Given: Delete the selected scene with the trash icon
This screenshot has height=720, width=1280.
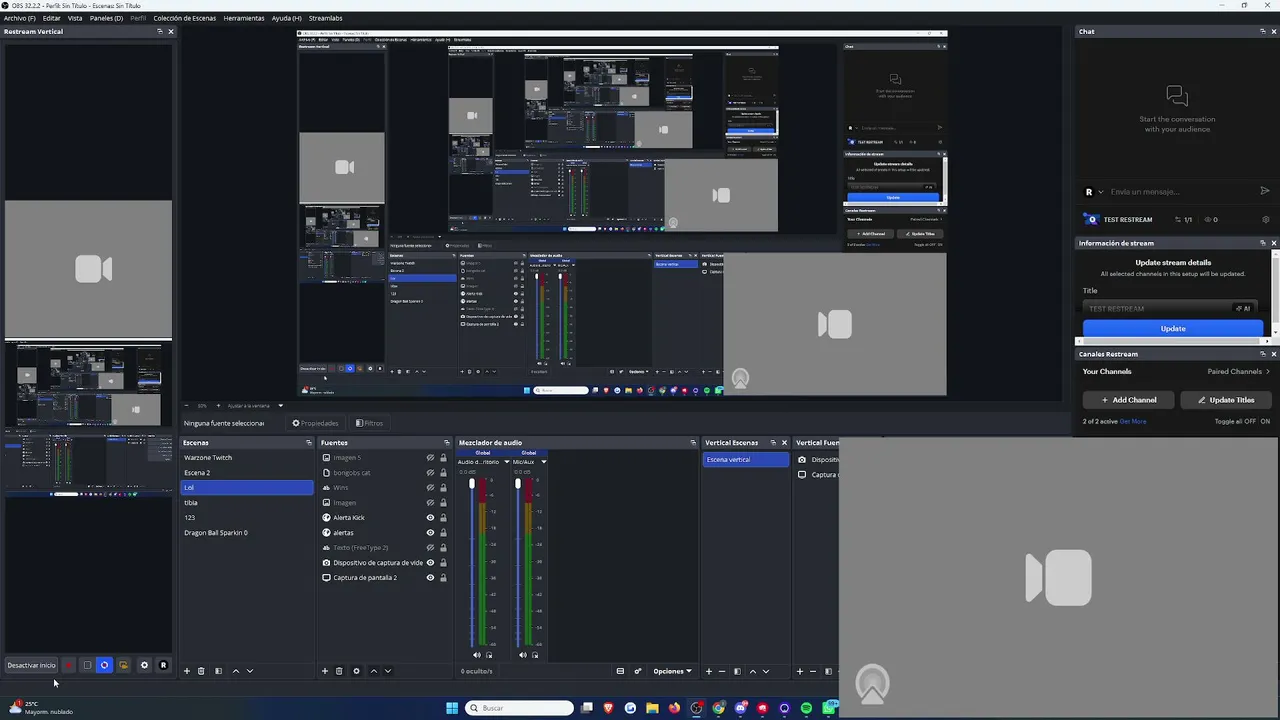Looking at the screenshot, I should pyautogui.click(x=201, y=671).
